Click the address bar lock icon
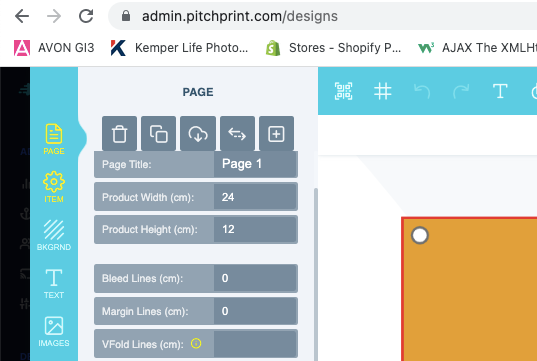This screenshot has height=361, width=537. 126,16
